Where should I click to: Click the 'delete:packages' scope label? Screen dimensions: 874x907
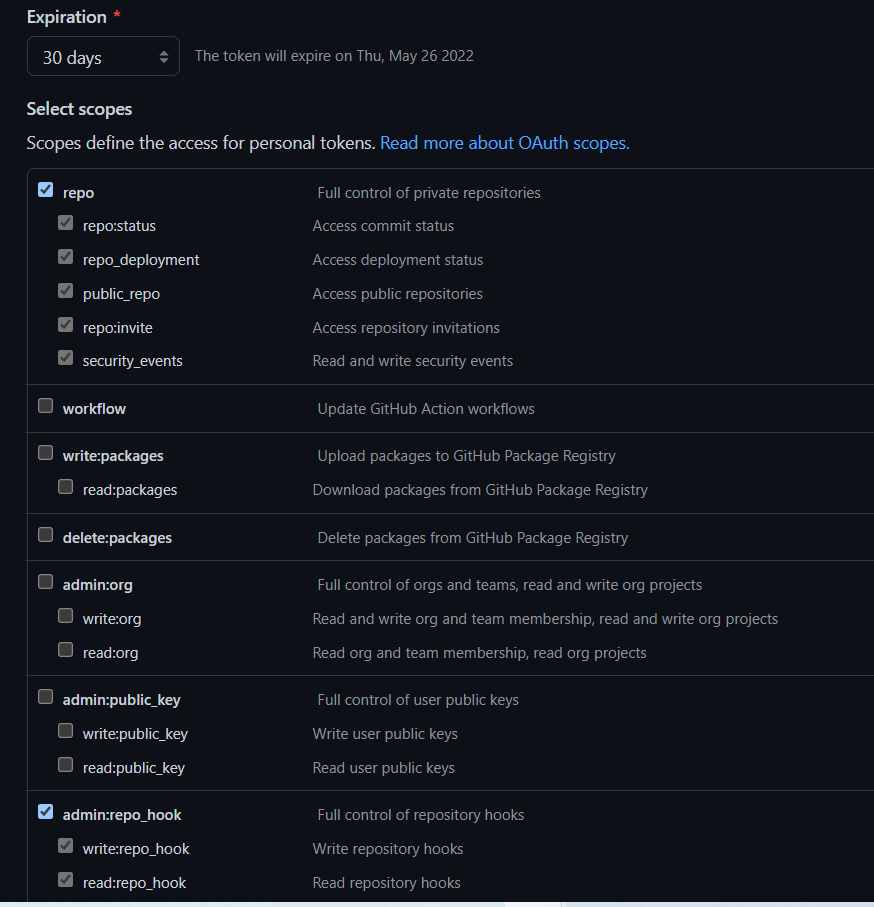(x=117, y=538)
